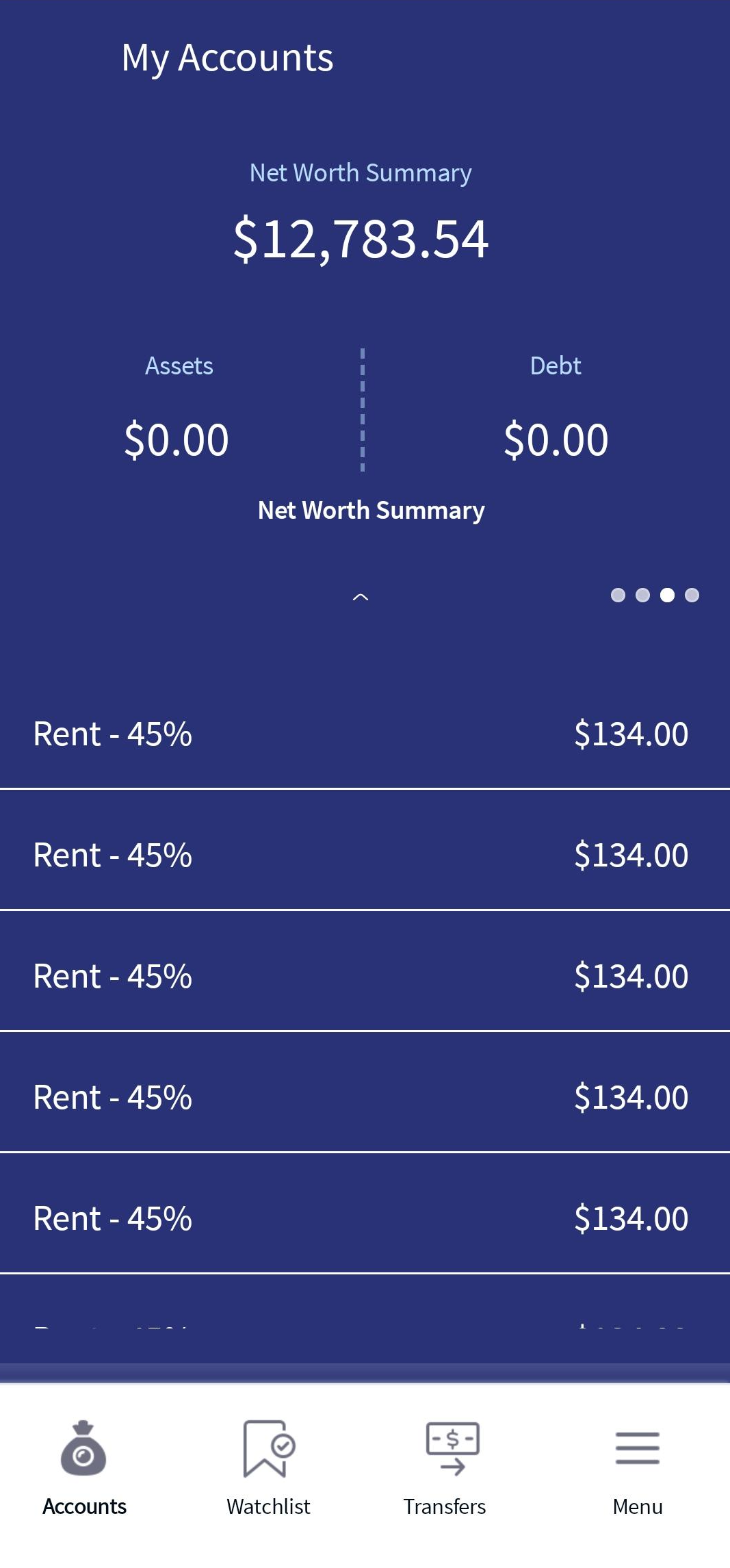Viewport: 730px width, 1568px height.
Task: Select the fourth carousel page dot
Action: (692, 595)
